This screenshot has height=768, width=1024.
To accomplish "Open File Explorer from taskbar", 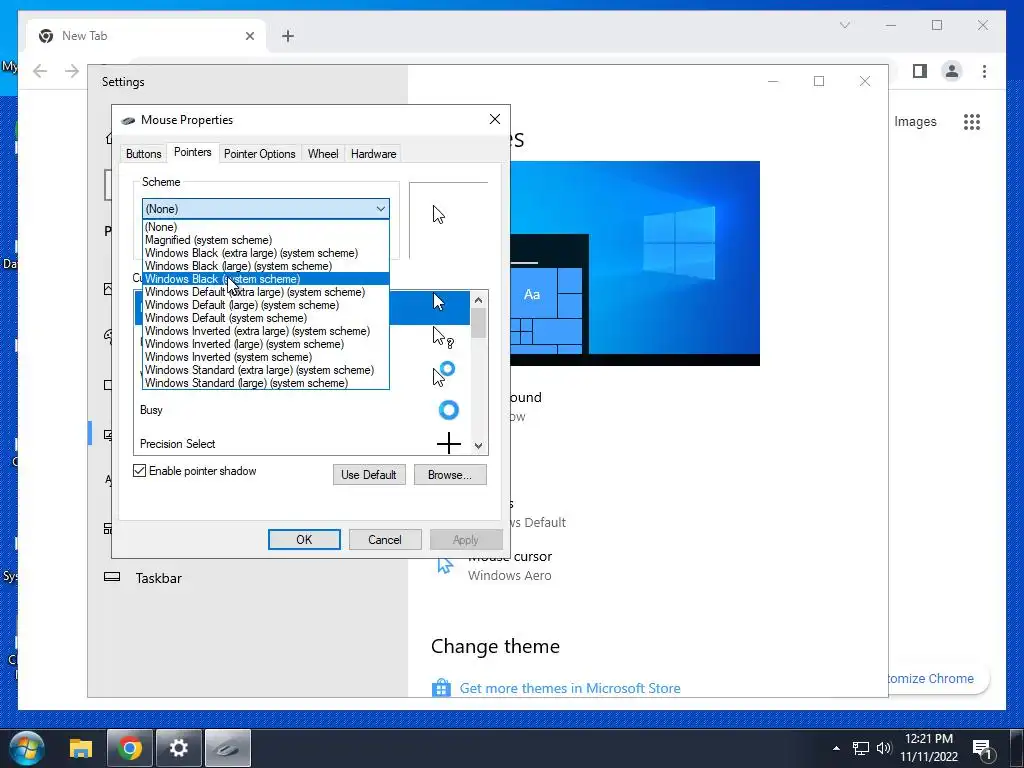I will (x=81, y=748).
